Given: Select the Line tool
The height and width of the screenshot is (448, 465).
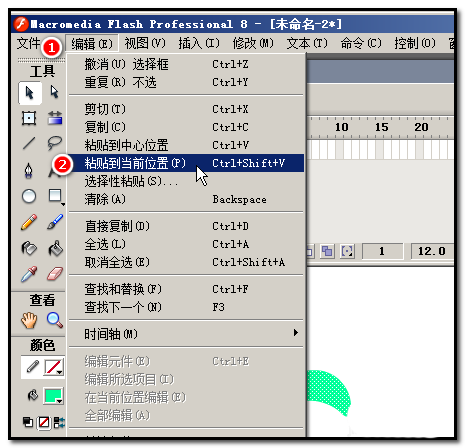Looking at the screenshot, I should pos(29,143).
